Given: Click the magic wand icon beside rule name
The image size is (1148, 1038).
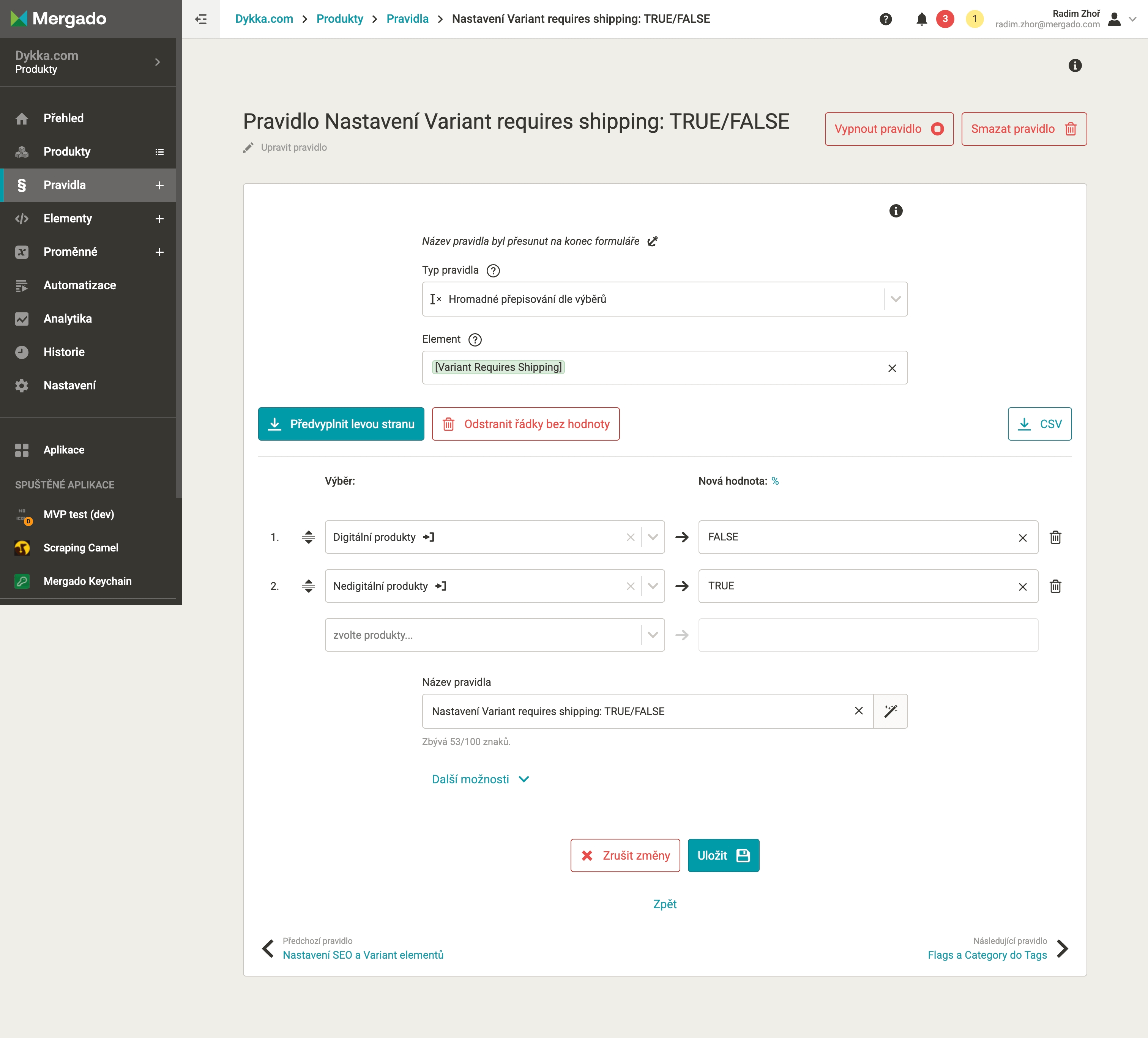Looking at the screenshot, I should [891, 710].
